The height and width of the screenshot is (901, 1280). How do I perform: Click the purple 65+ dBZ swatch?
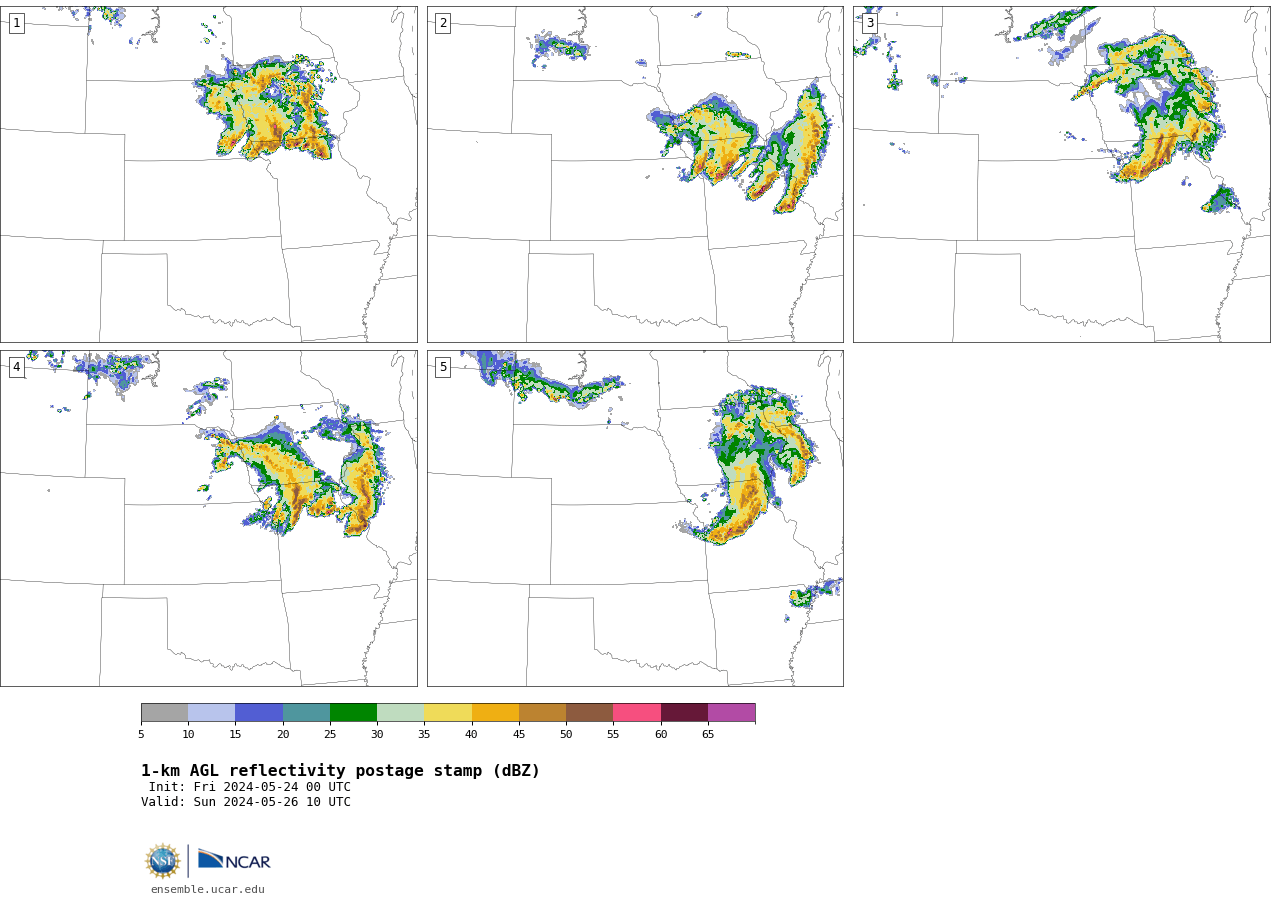[731, 713]
